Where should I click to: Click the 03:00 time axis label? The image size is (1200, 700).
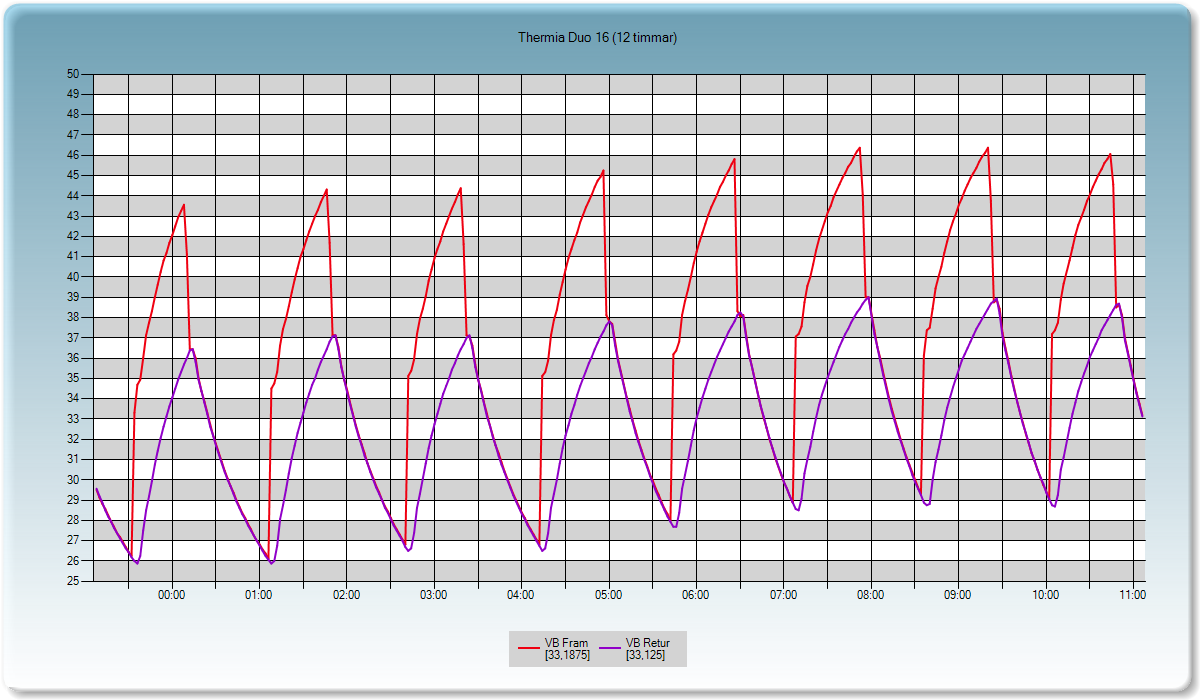click(x=434, y=595)
